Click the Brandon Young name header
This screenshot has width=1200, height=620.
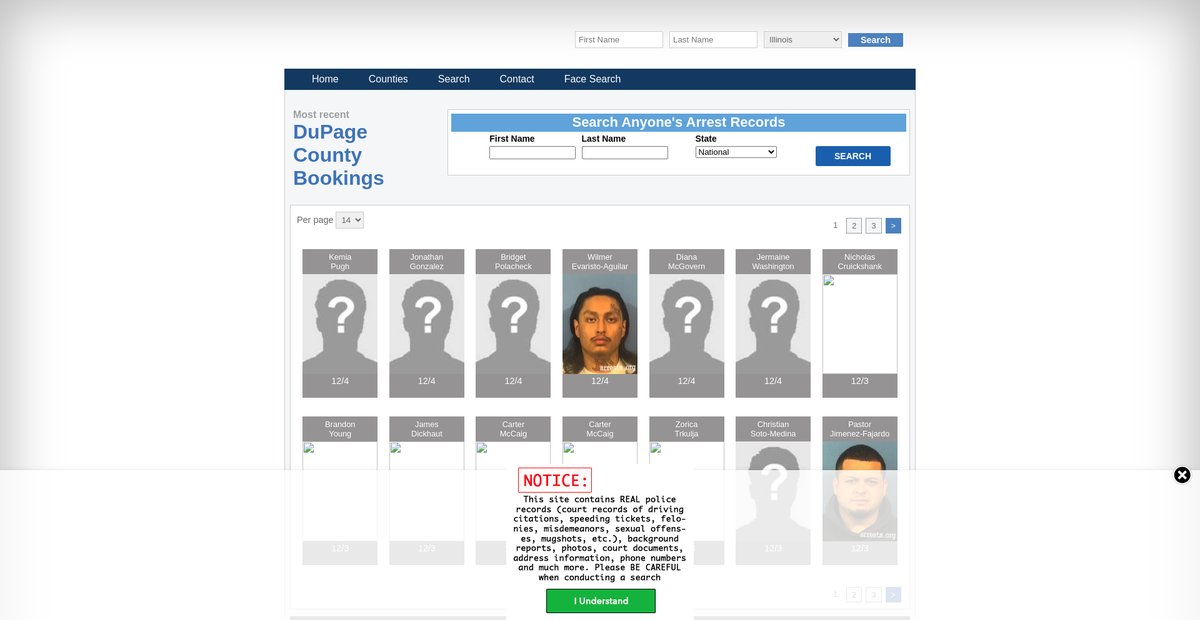pyautogui.click(x=340, y=429)
